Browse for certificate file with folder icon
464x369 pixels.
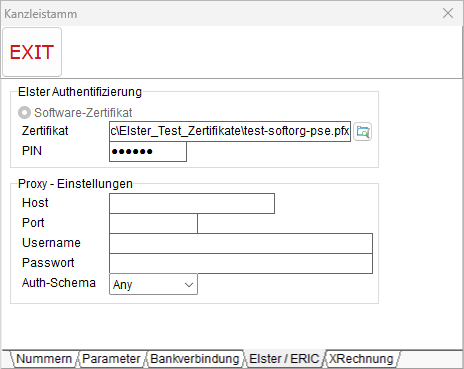[363, 132]
